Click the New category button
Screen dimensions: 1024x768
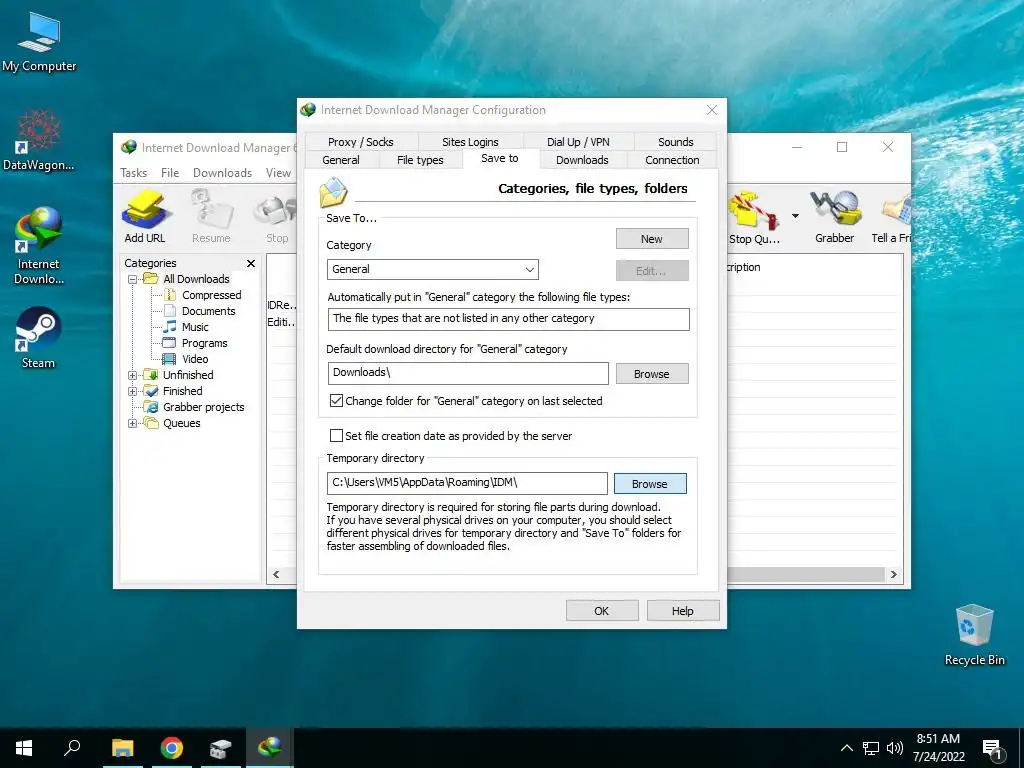(652, 238)
